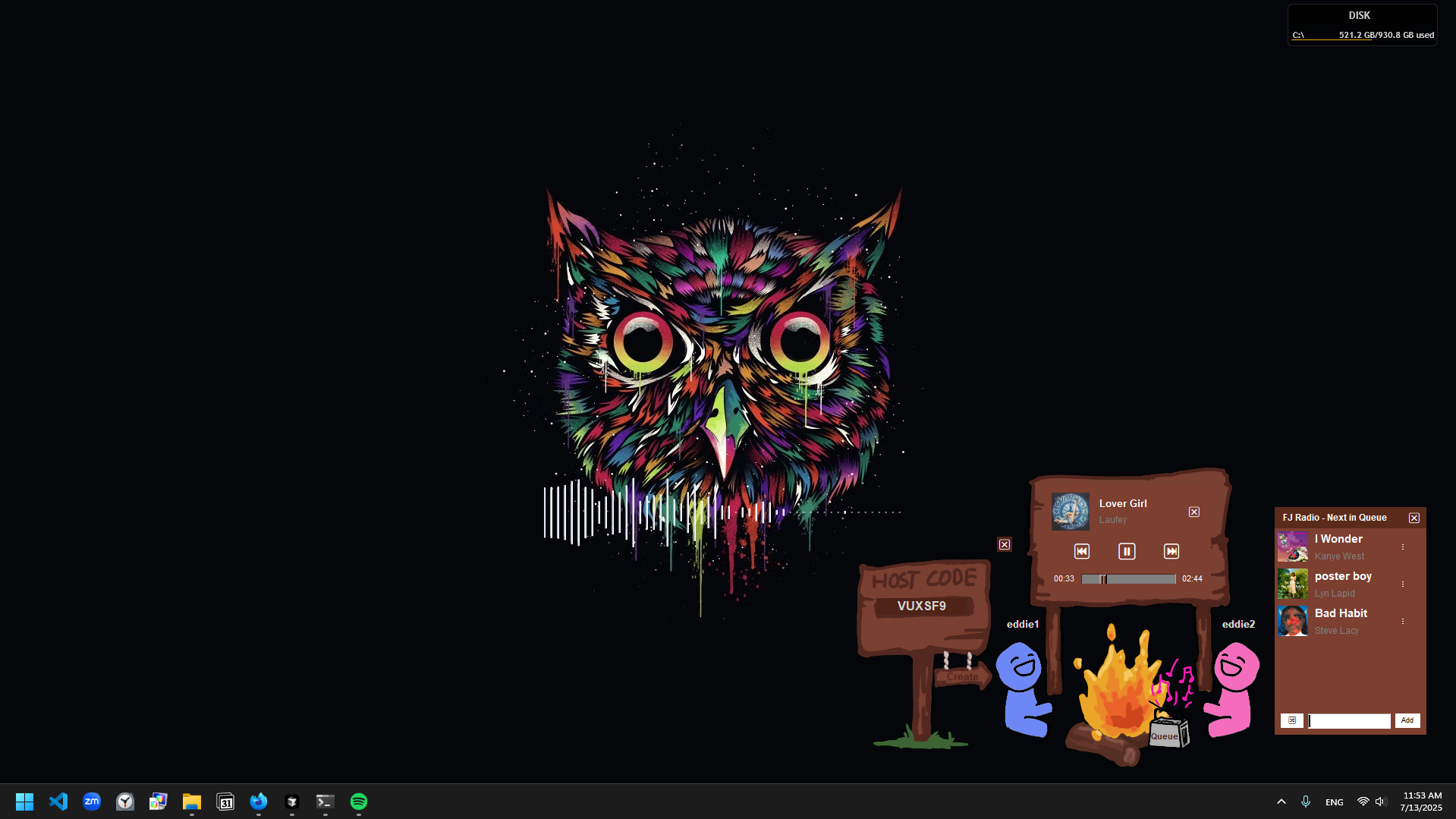Close the campfire widget using the standalone X
Screen dimensions: 1456x819
pos(1005,544)
